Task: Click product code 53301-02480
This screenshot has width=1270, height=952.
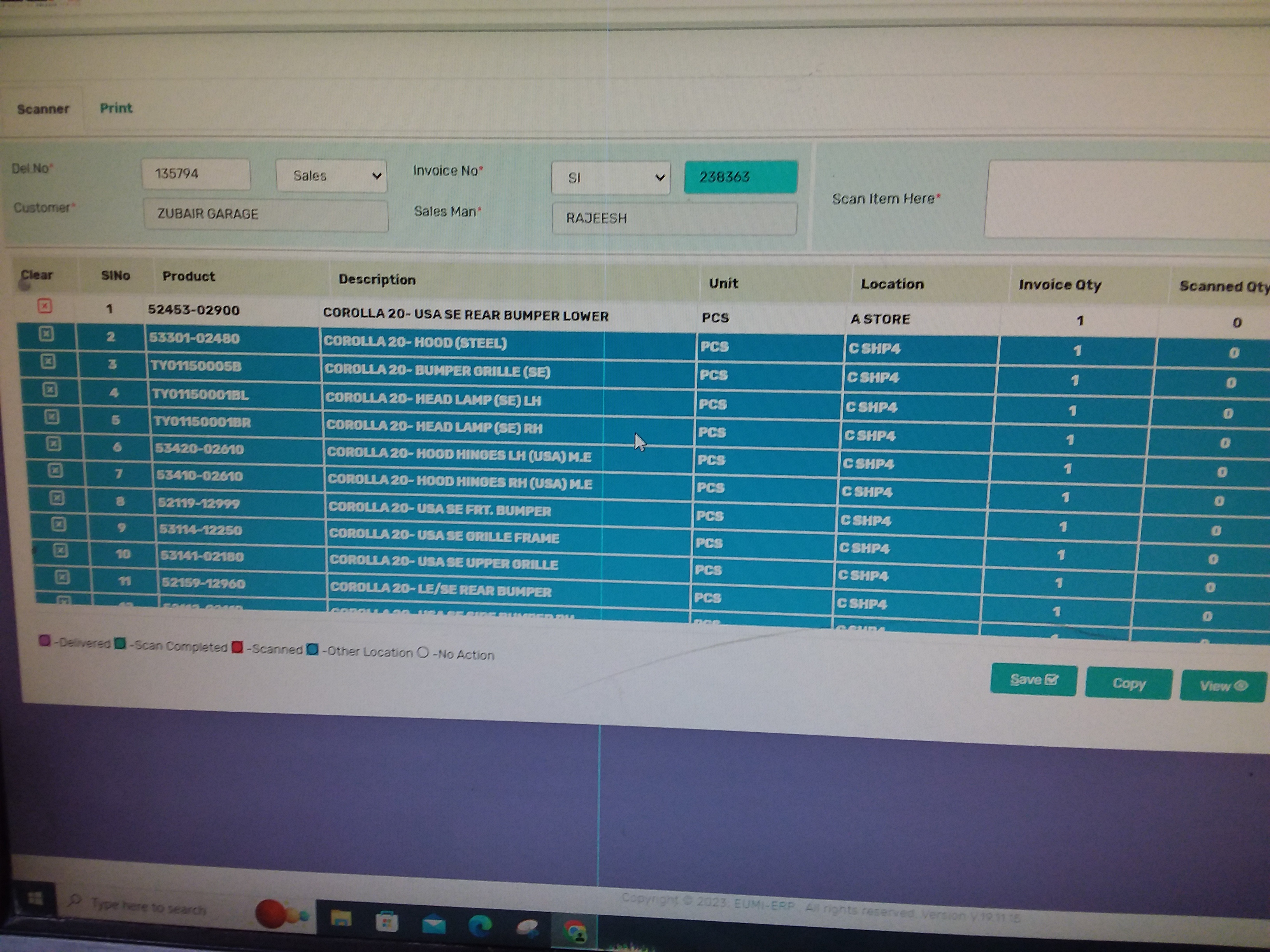Action: click(x=194, y=338)
